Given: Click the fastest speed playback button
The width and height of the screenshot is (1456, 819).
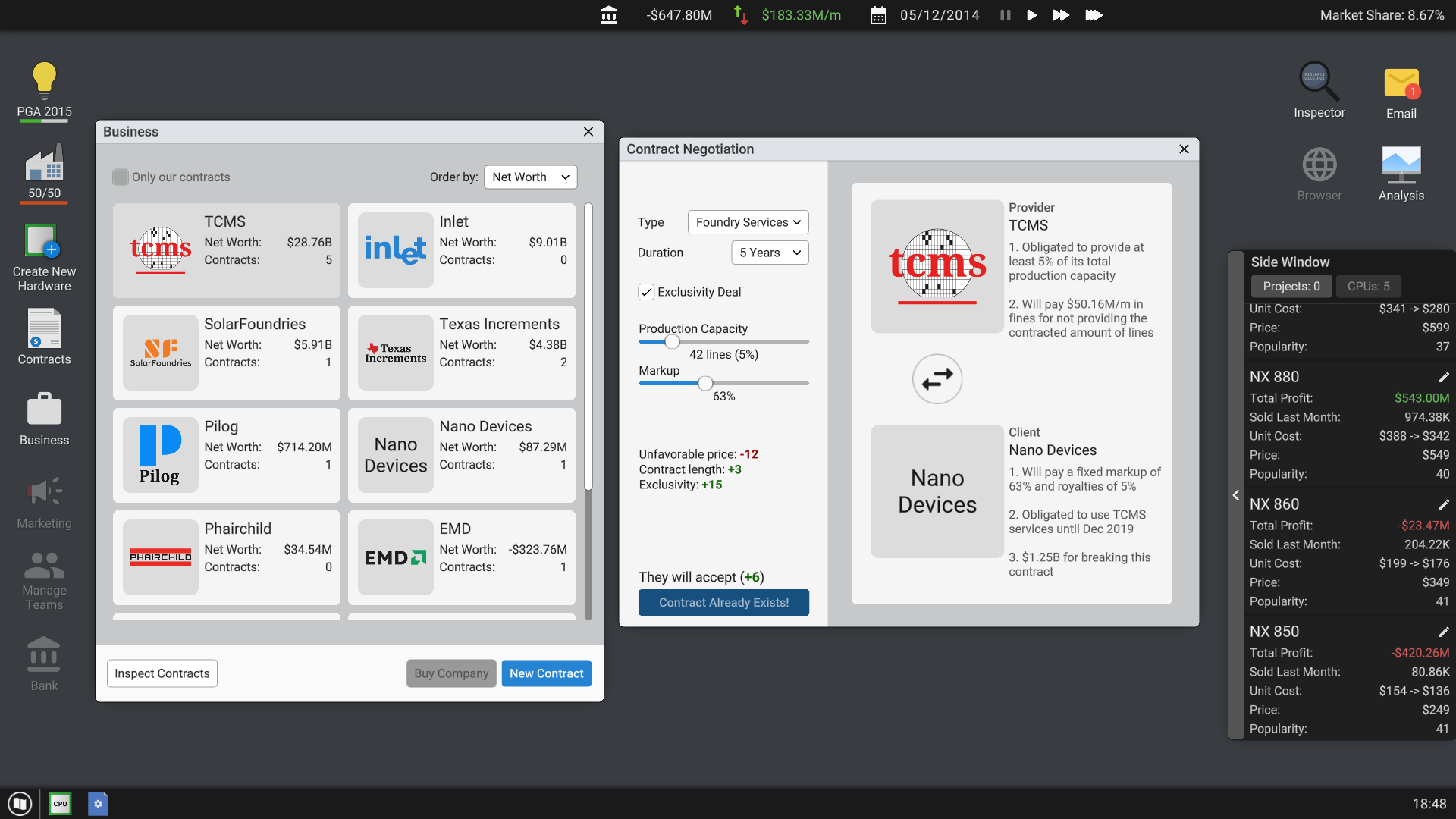Looking at the screenshot, I should point(1093,15).
